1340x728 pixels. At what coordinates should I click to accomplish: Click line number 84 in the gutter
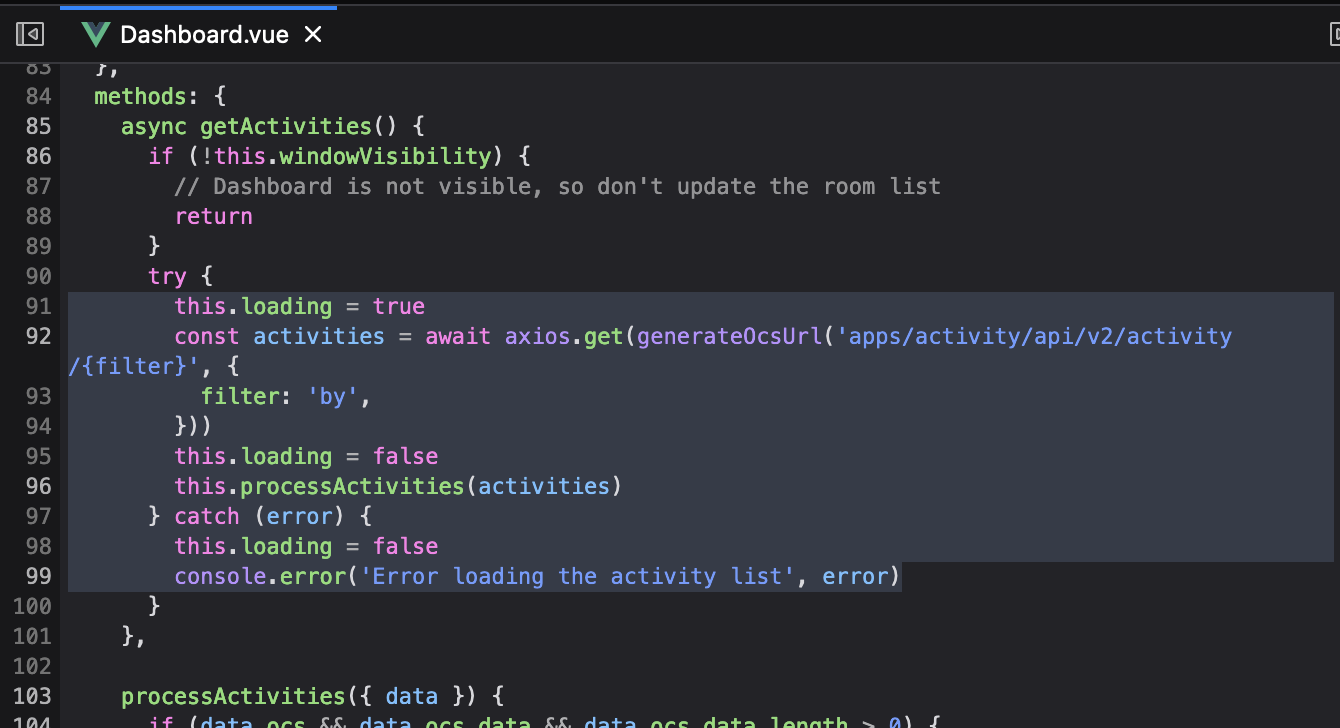[x=37, y=96]
